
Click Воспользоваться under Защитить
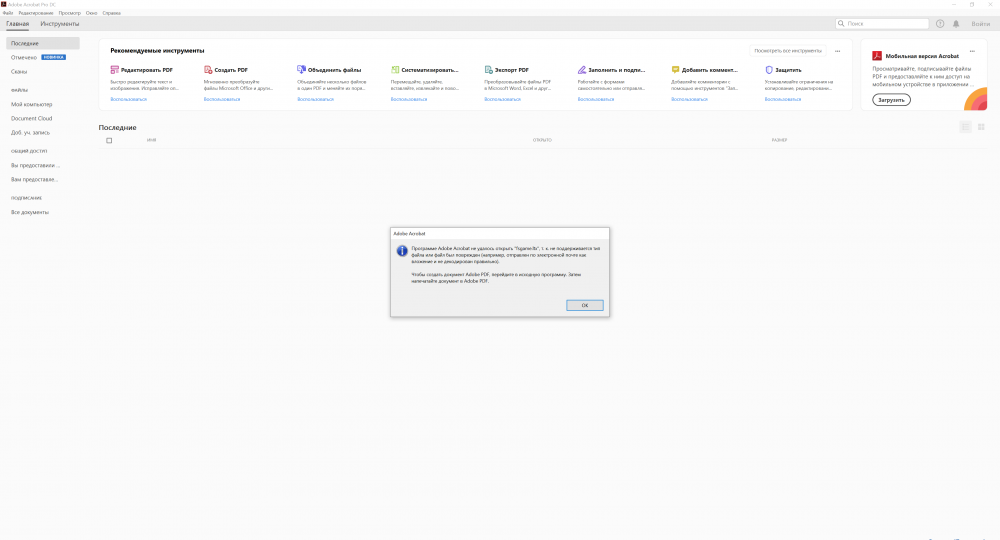(783, 99)
